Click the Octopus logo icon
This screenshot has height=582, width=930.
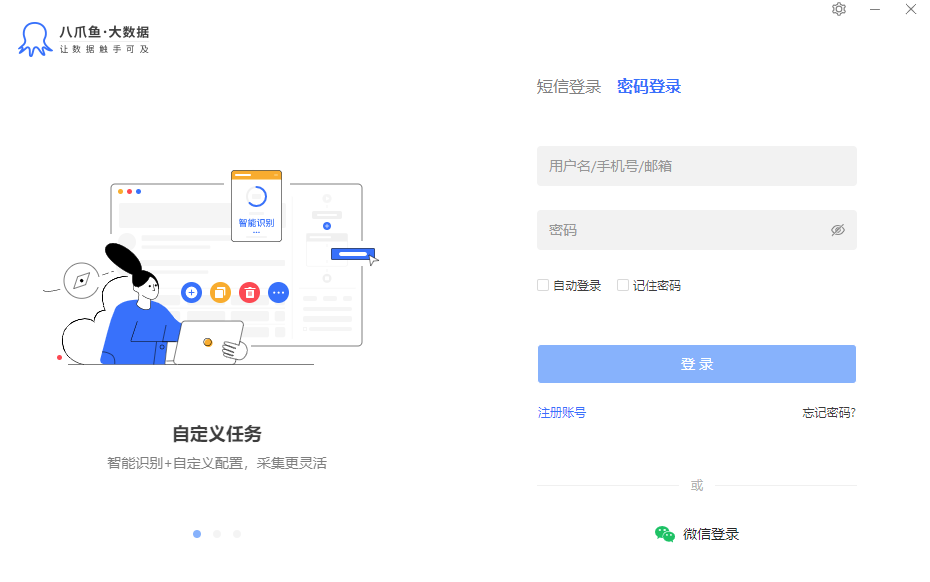35,39
